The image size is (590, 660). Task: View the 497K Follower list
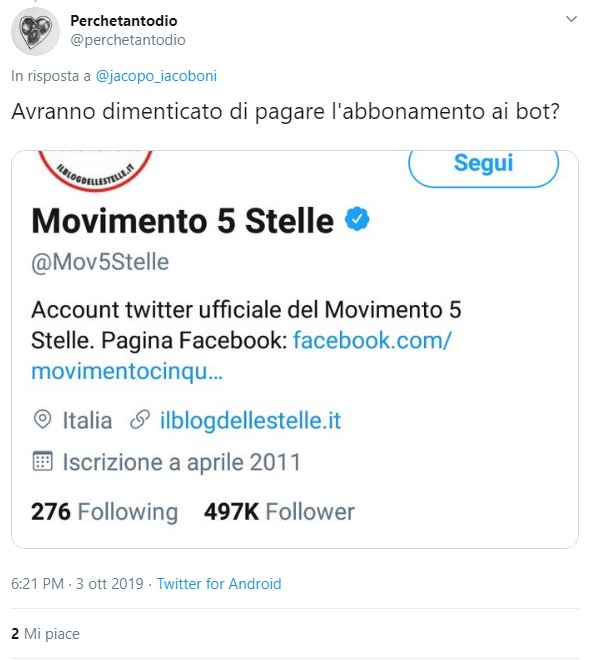tap(279, 512)
